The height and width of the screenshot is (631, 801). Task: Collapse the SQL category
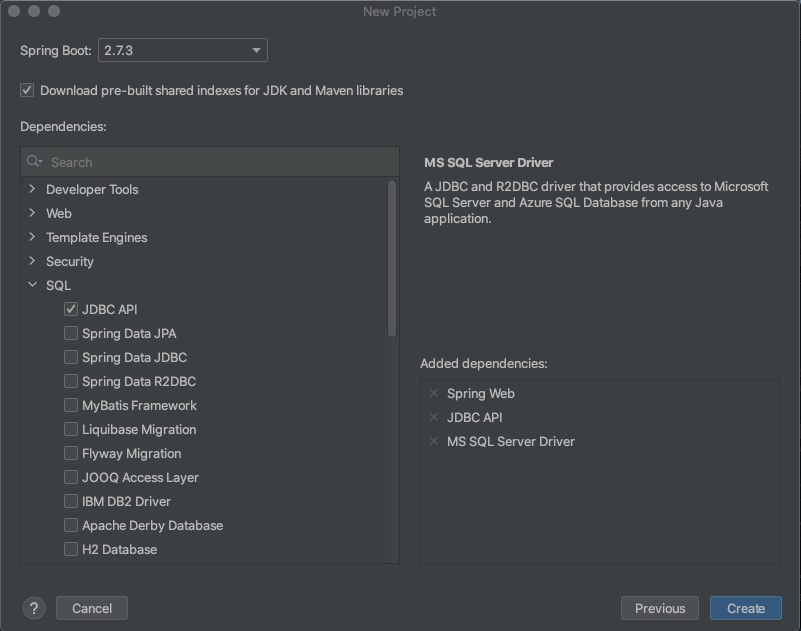tap(32, 285)
